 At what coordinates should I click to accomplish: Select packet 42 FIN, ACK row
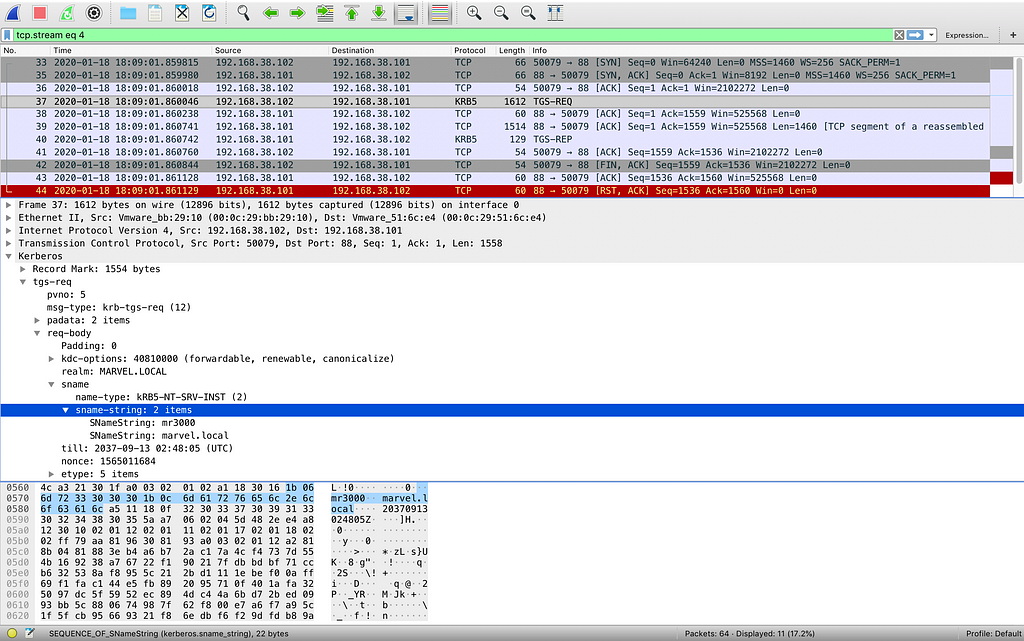[x=495, y=165]
